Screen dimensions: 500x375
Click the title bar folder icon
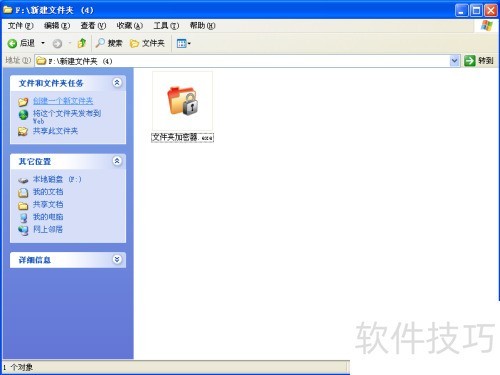click(x=8, y=10)
